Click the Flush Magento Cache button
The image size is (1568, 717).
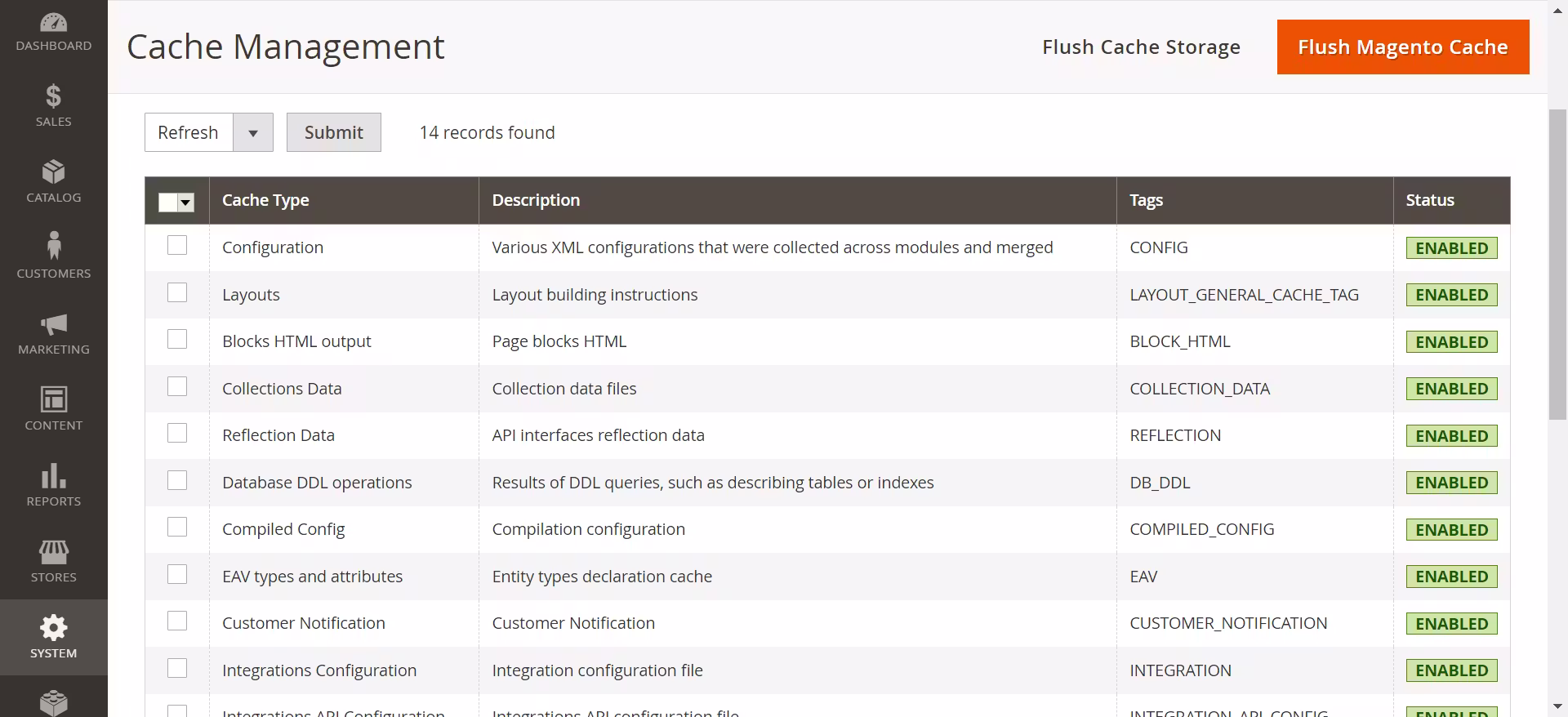pyautogui.click(x=1402, y=47)
